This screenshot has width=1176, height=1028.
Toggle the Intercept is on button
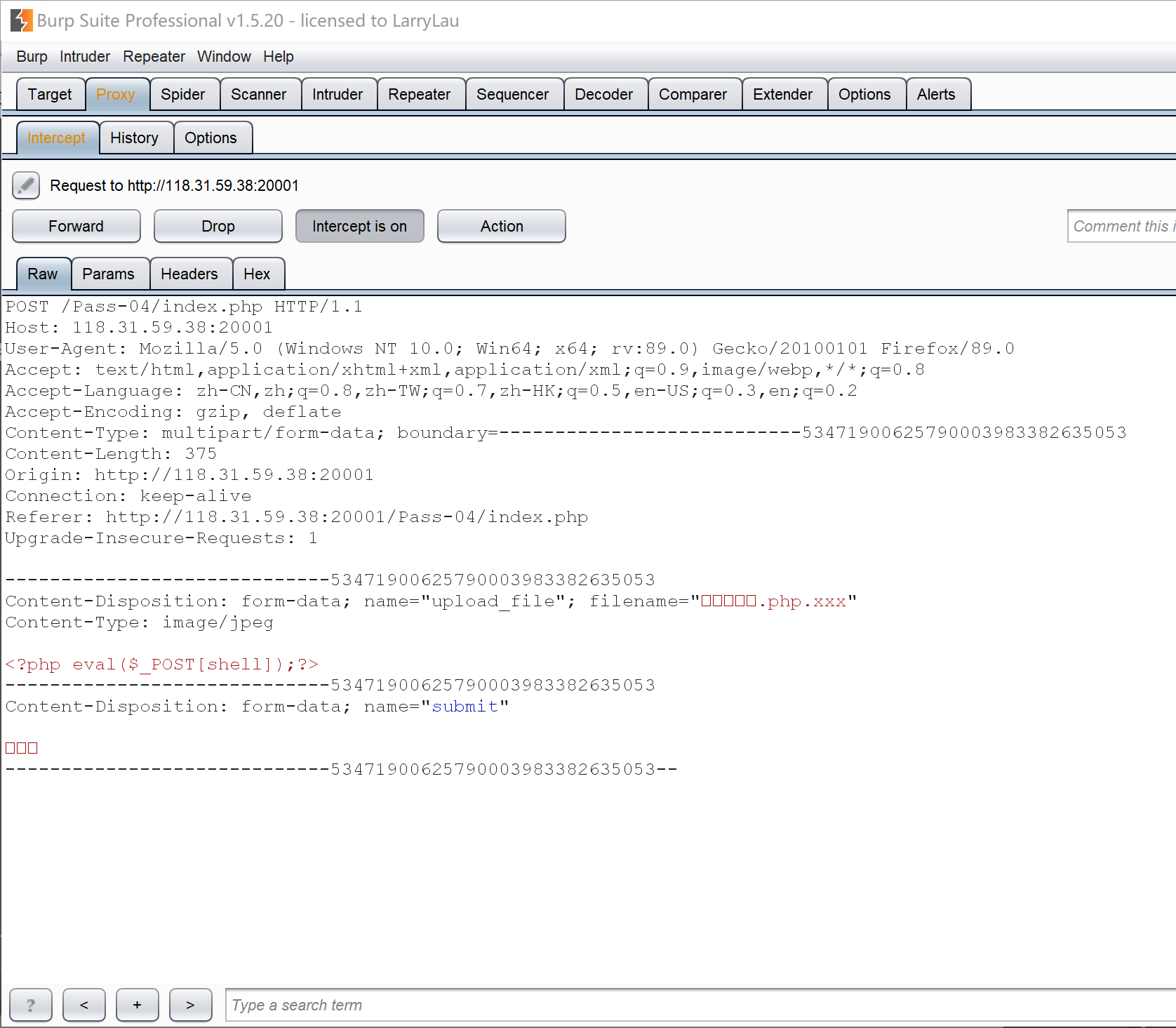click(x=359, y=226)
